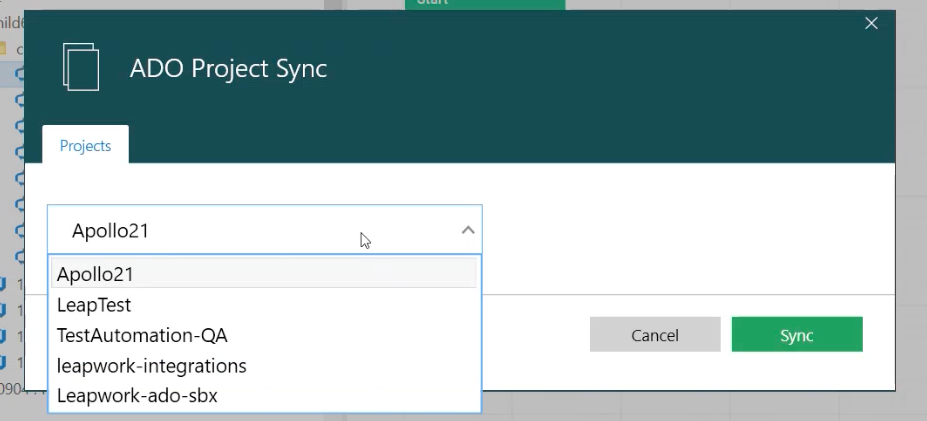Close the ADO Project Sync dialog

[x=871, y=24]
